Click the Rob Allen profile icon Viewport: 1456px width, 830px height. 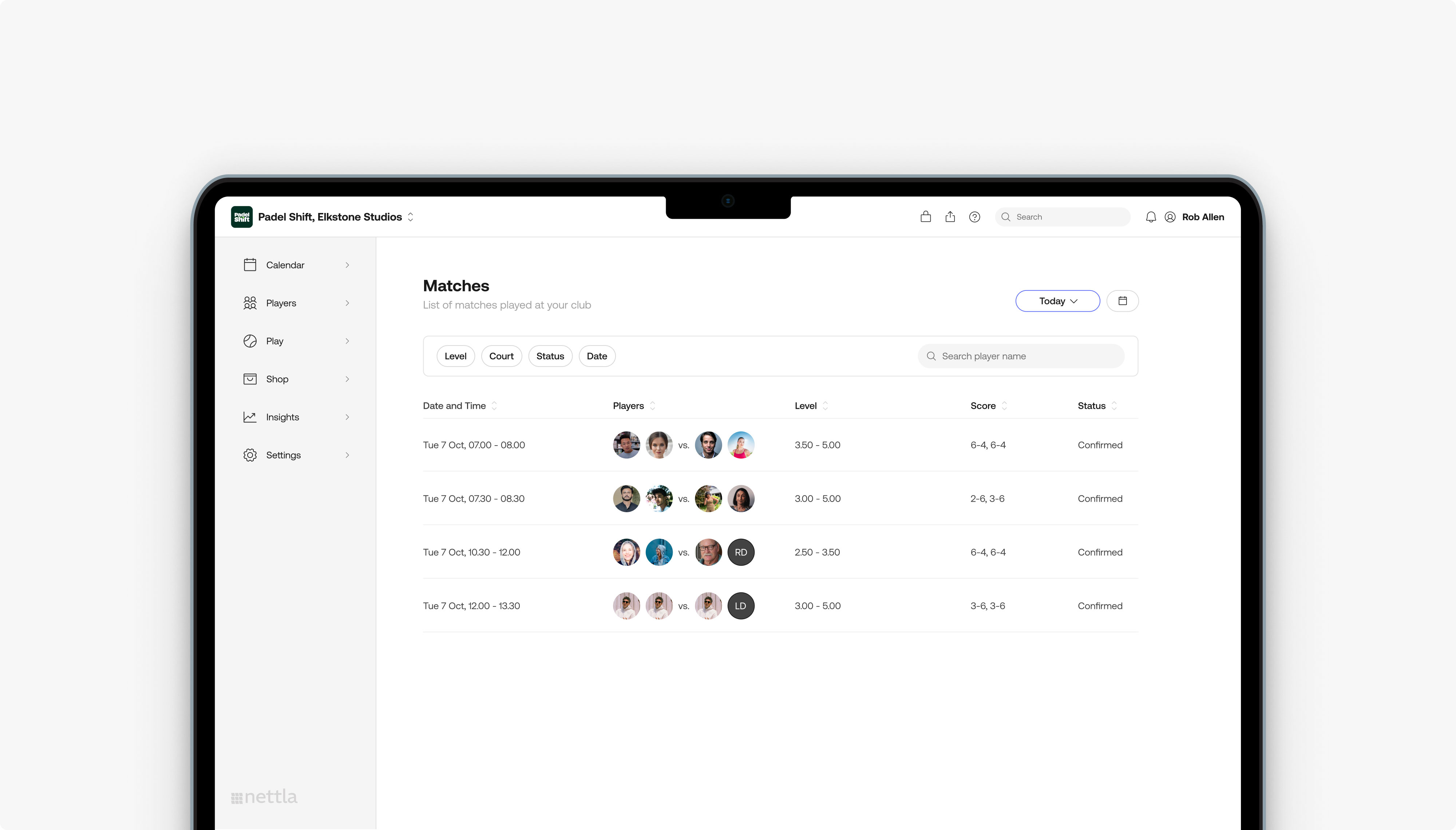pyautogui.click(x=1170, y=217)
